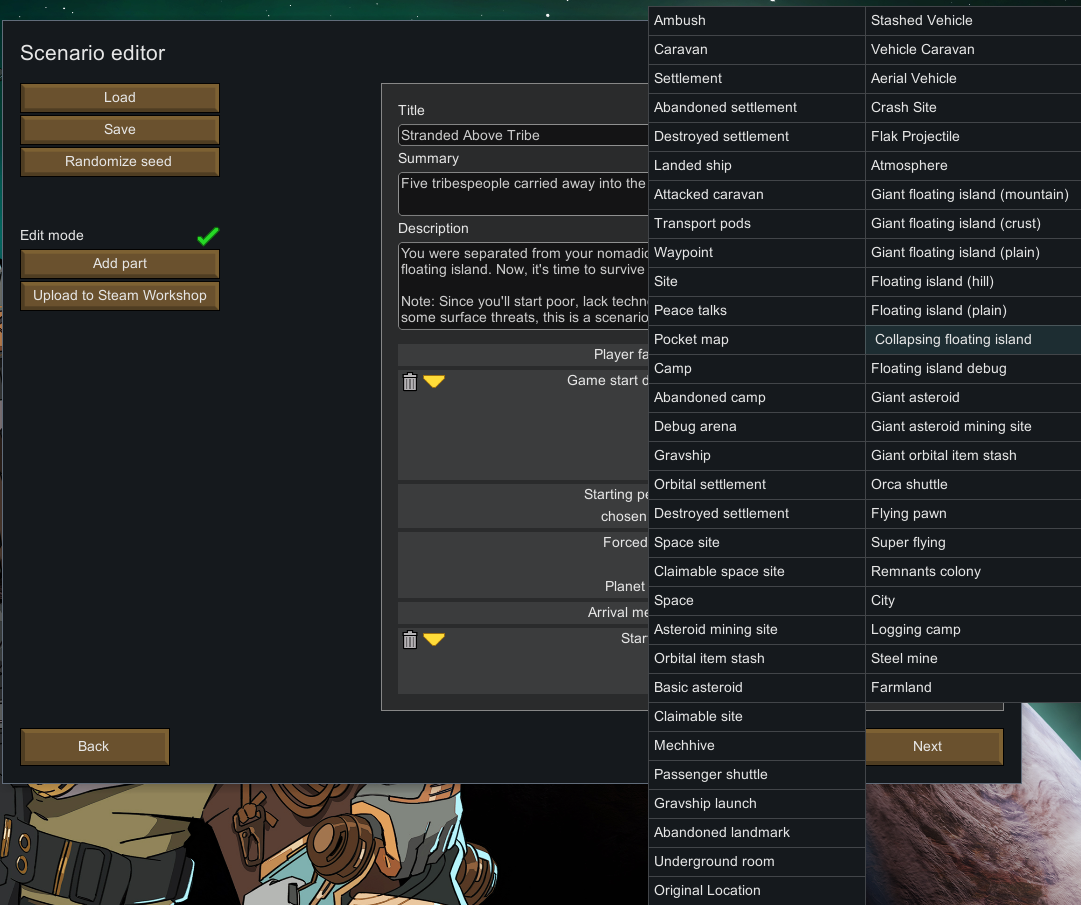Select Attacked caravan
This screenshot has width=1081, height=905.
click(756, 194)
